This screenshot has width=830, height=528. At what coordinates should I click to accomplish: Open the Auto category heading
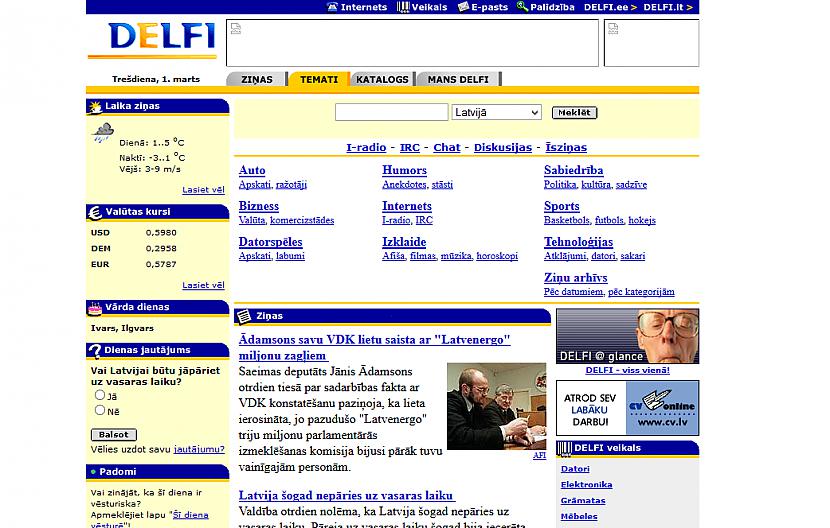coord(252,170)
